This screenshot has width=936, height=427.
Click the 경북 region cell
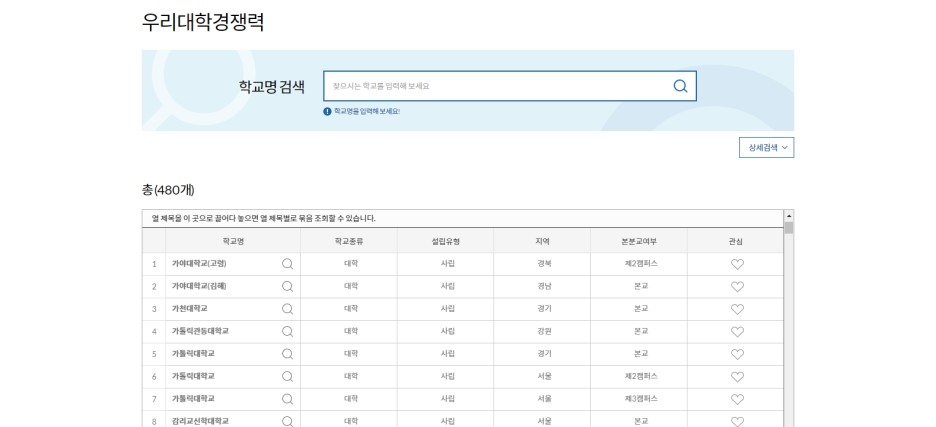point(544,263)
